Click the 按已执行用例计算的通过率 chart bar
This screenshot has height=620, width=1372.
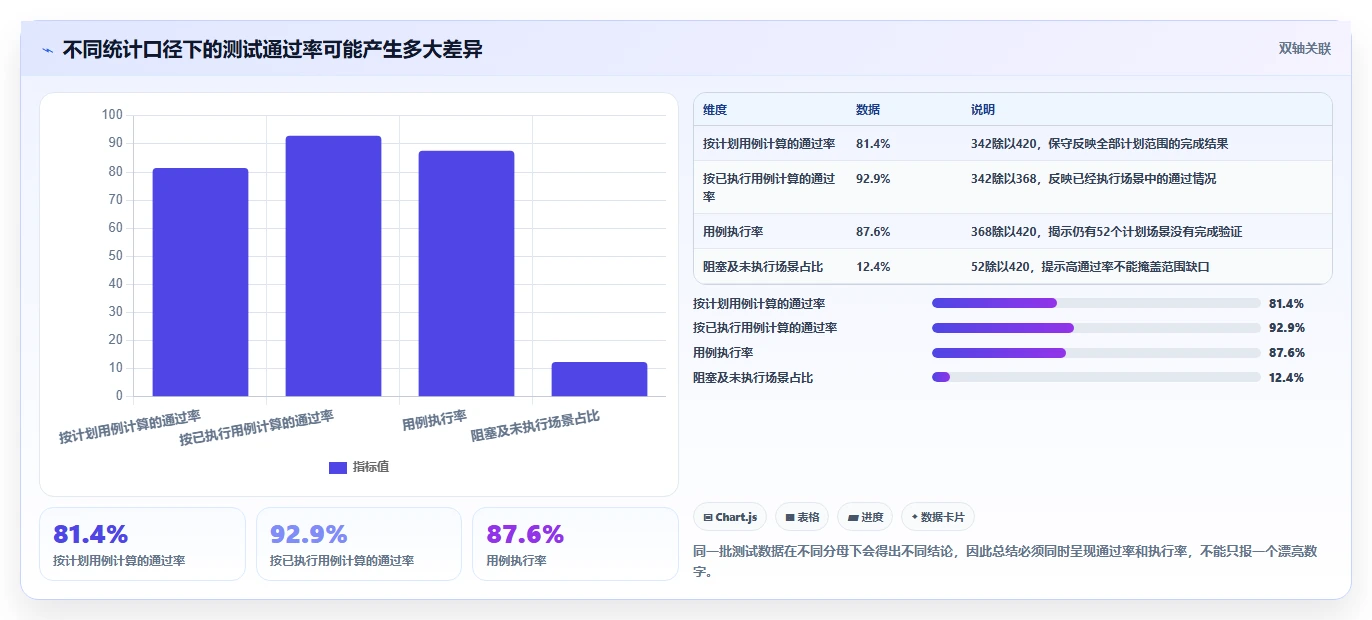(x=333, y=266)
